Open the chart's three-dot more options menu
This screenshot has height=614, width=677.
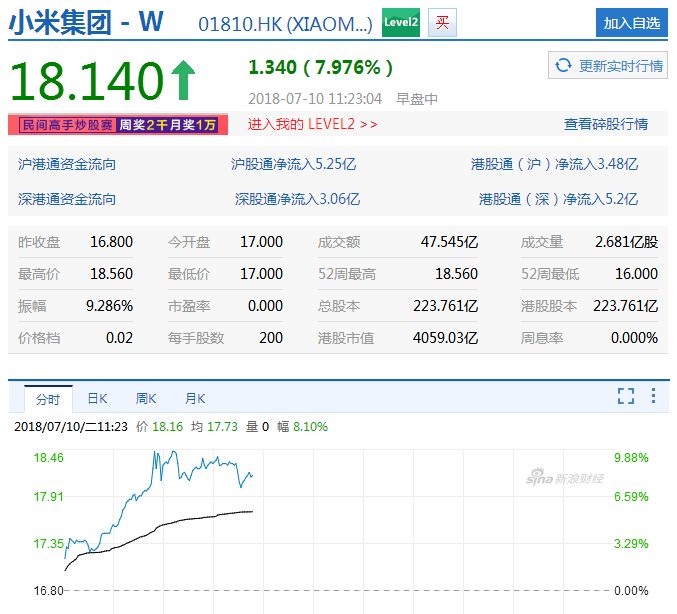[653, 396]
